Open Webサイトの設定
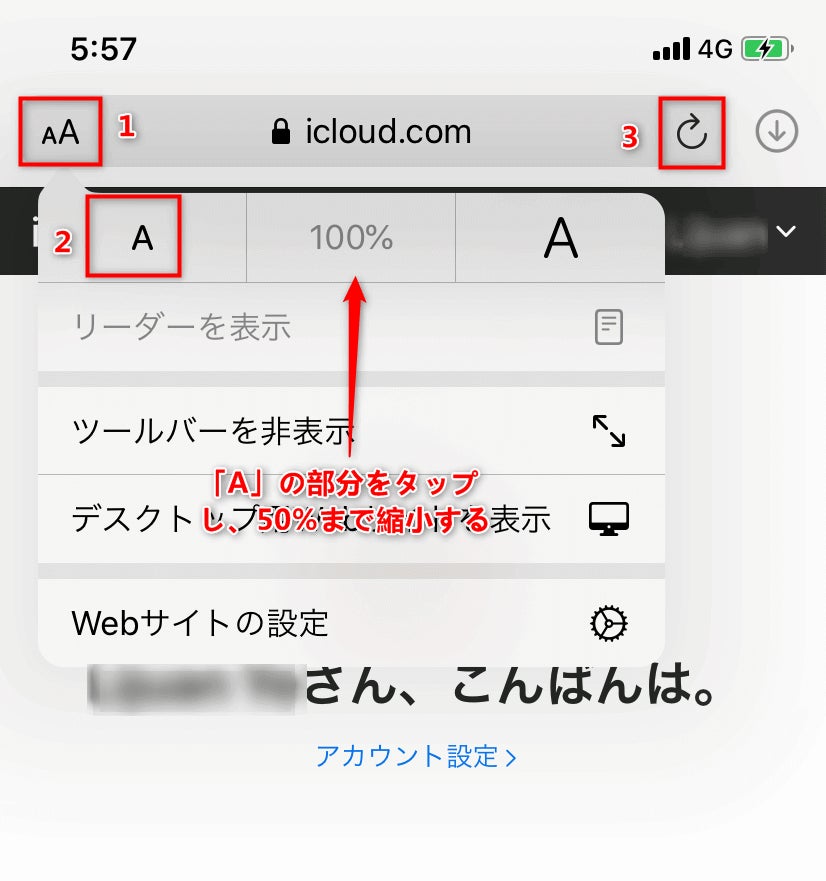 pos(351,623)
